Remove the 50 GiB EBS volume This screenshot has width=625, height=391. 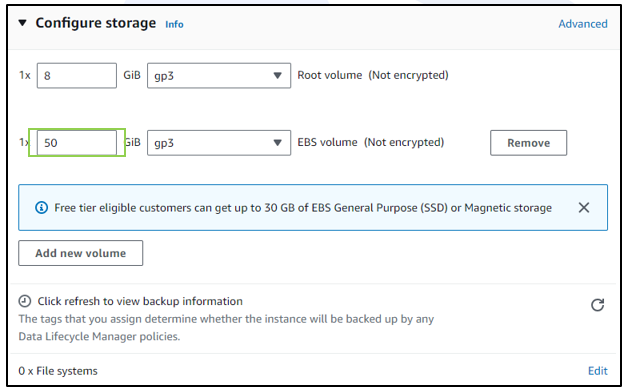528,143
